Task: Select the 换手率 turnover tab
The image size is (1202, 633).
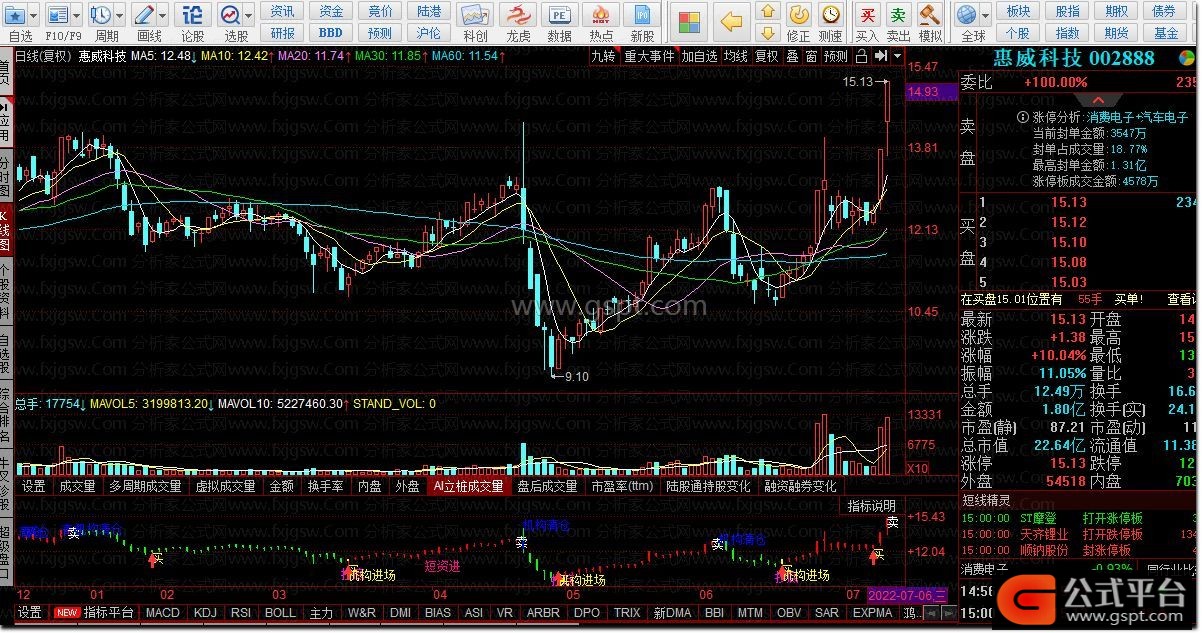Action: pos(325,486)
